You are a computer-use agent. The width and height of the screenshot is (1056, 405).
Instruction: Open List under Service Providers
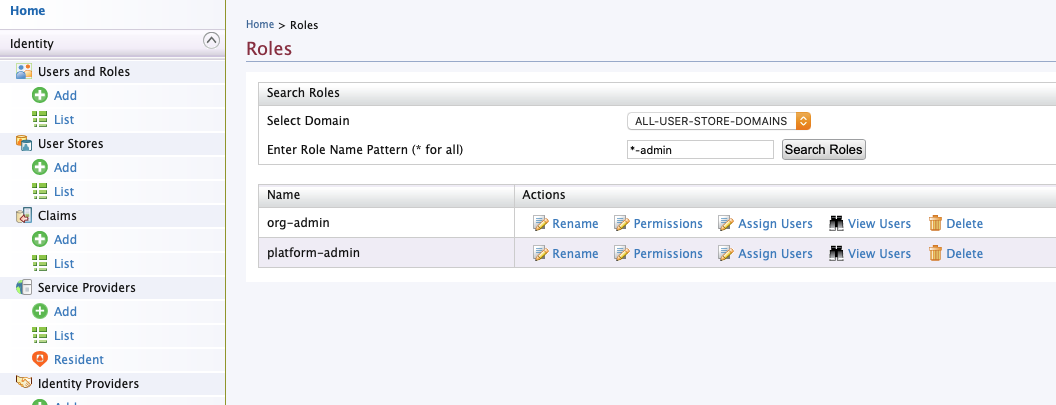coord(64,336)
